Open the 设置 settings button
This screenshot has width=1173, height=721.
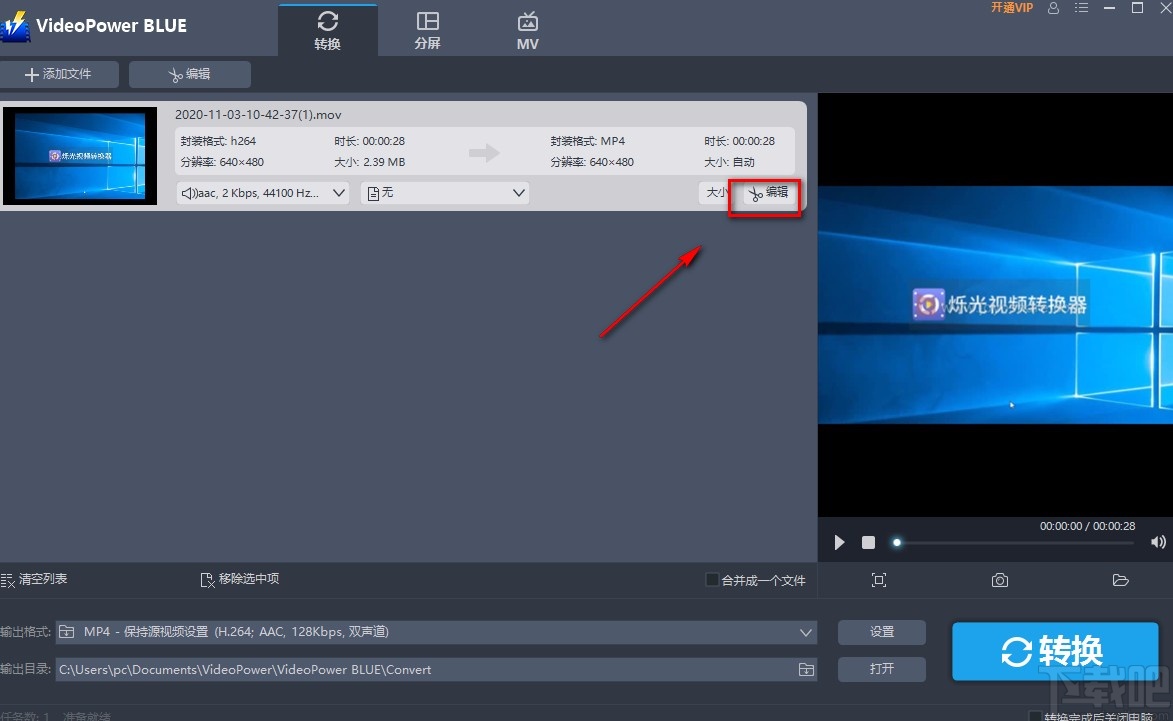click(x=881, y=631)
